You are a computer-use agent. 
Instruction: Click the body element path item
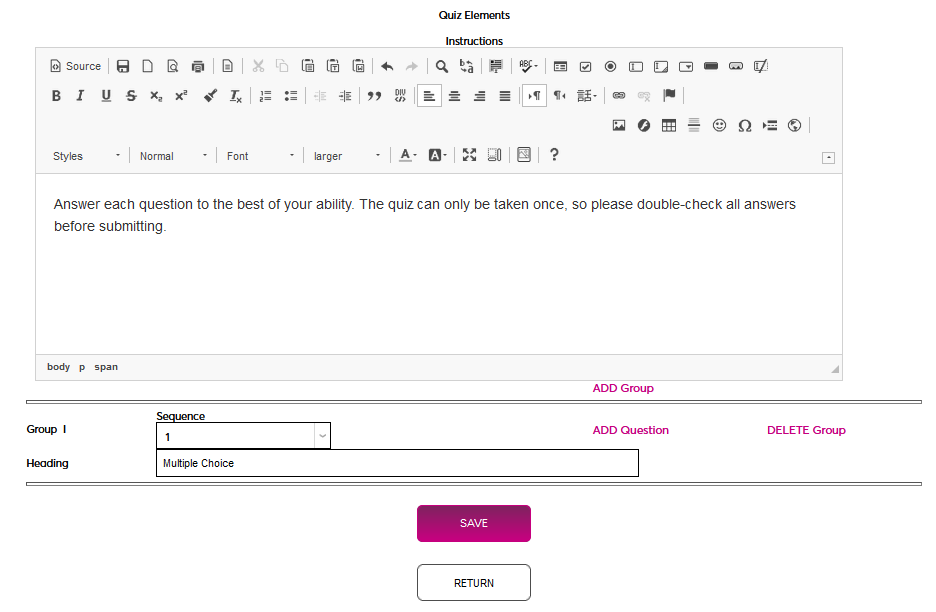[58, 367]
